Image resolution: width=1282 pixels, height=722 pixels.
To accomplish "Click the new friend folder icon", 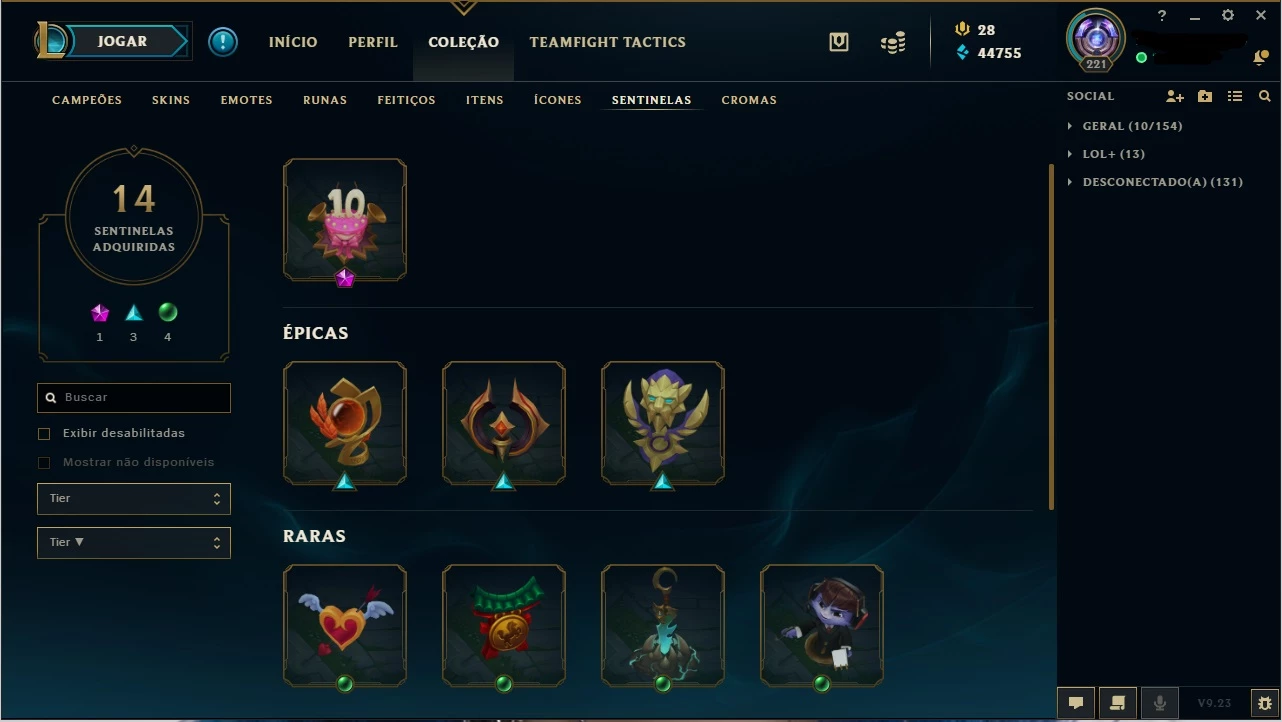I will (x=1205, y=96).
